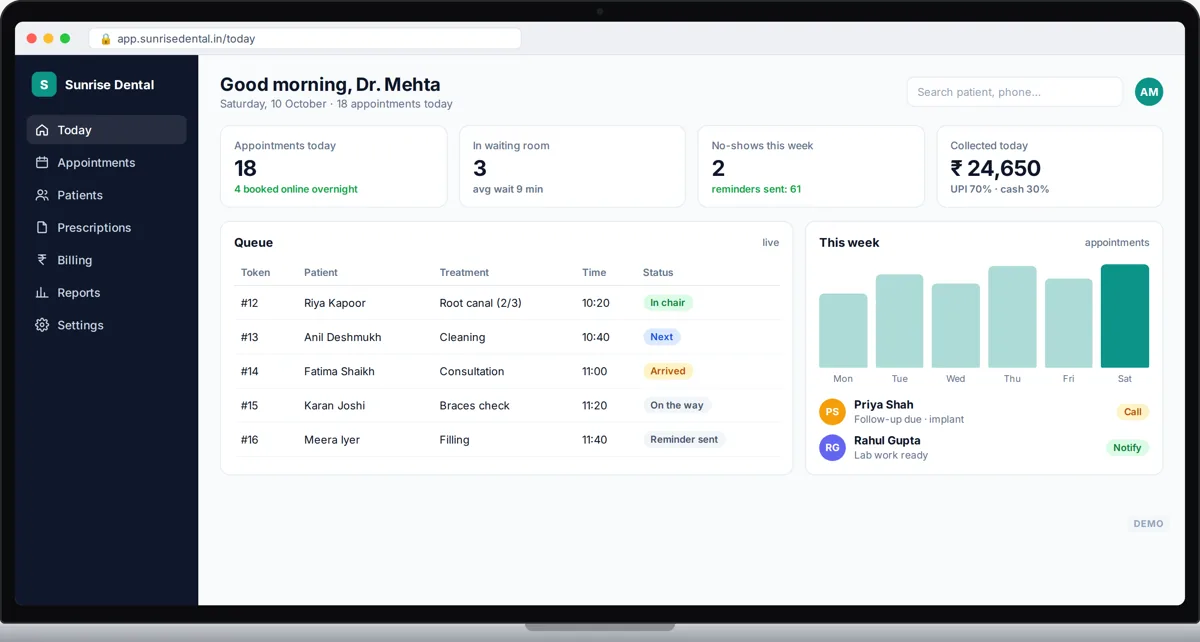Viewport: 1200px width, 642px height.
Task: Click token #12 in the queue
Action: coord(250,303)
